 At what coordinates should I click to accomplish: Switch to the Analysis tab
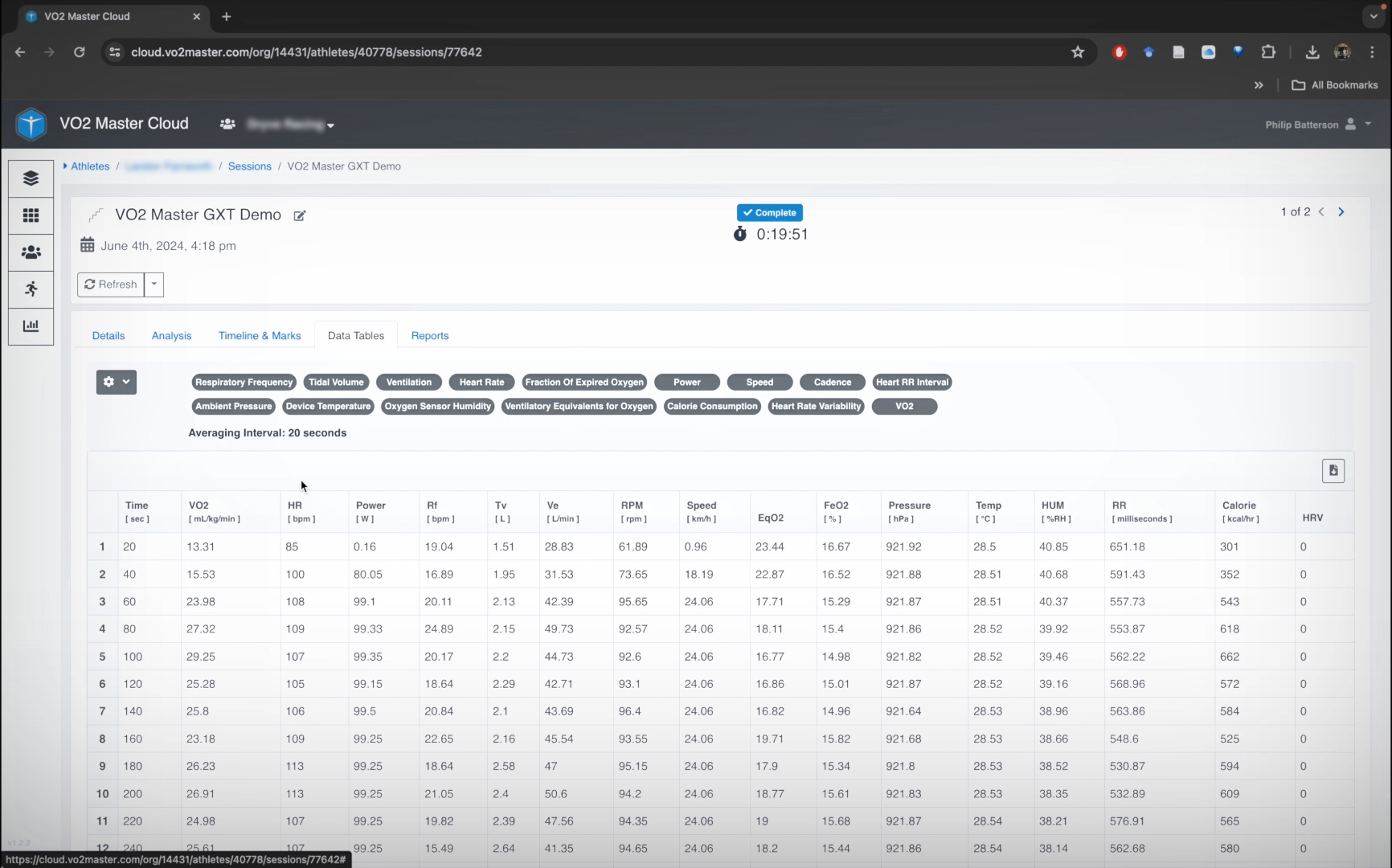point(171,336)
